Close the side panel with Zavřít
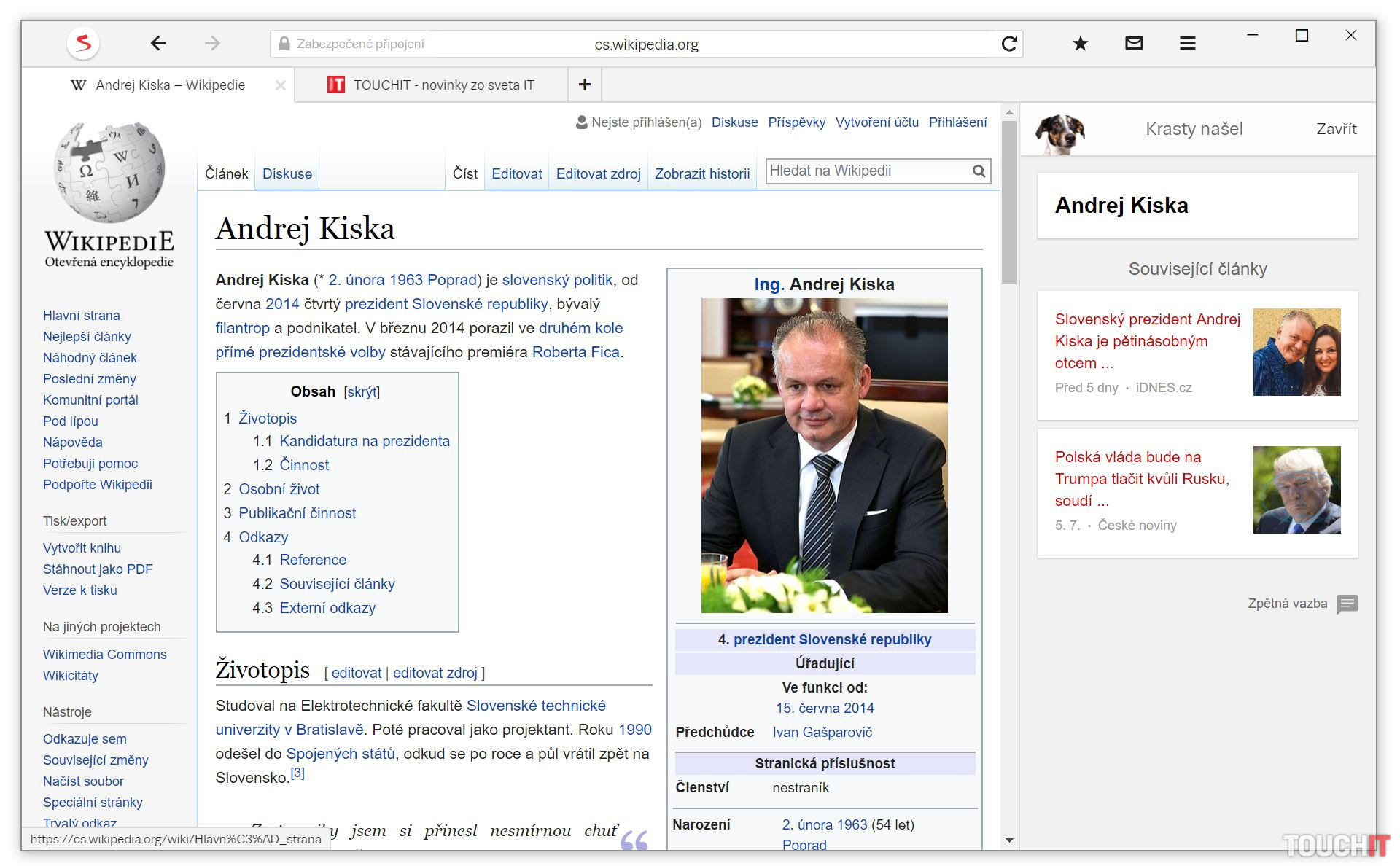1400x866 pixels. pyautogui.click(x=1336, y=129)
